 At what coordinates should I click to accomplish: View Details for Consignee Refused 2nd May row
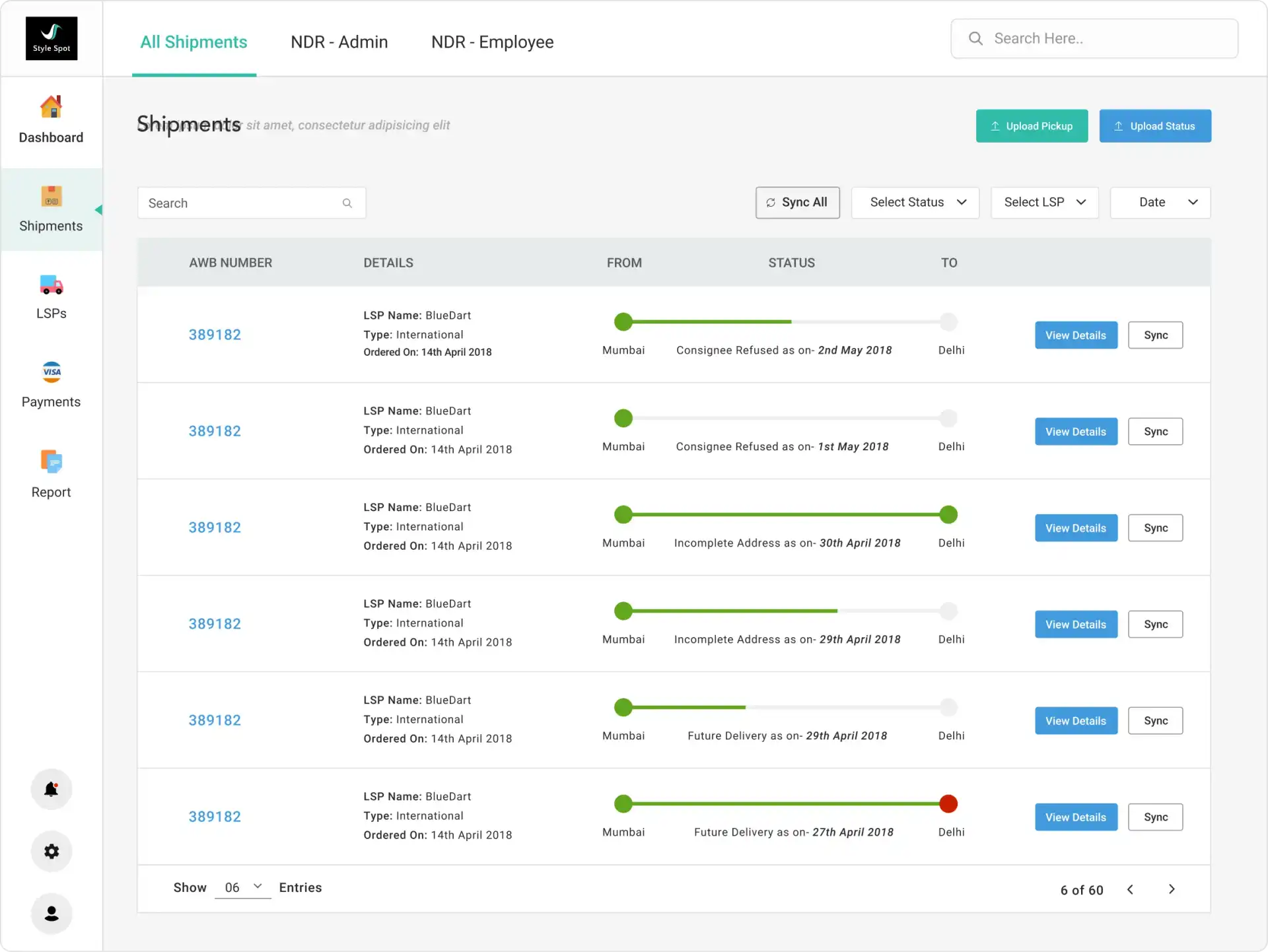tap(1076, 335)
